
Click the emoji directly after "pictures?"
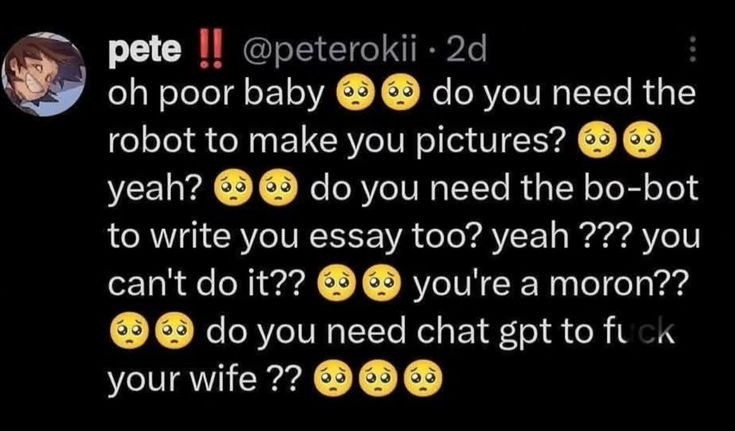(598, 139)
